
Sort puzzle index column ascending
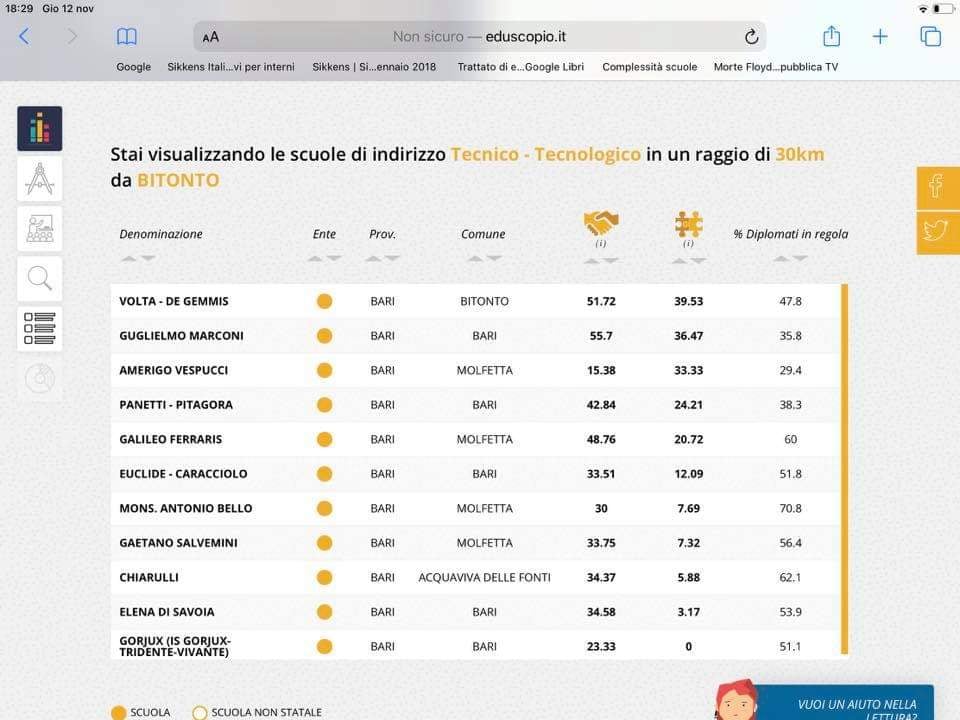click(x=679, y=261)
